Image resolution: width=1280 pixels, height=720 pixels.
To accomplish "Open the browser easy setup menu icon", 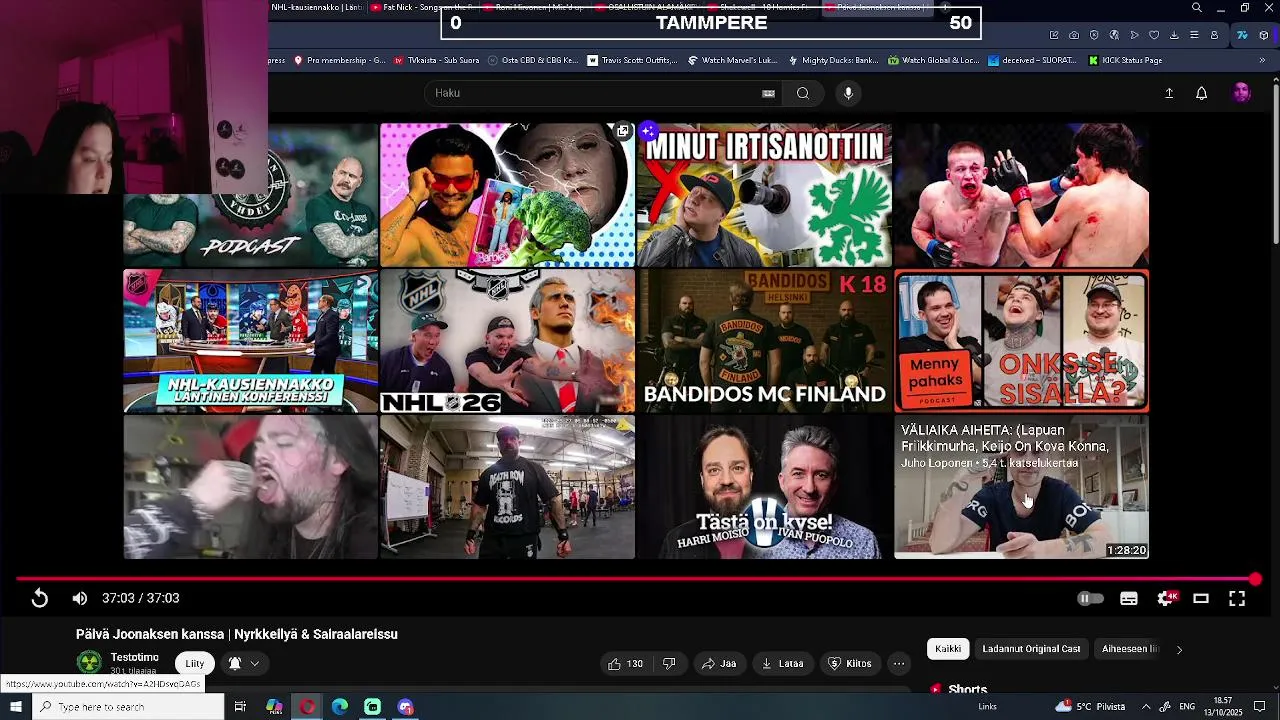I will pyautogui.click(x=1194, y=35).
